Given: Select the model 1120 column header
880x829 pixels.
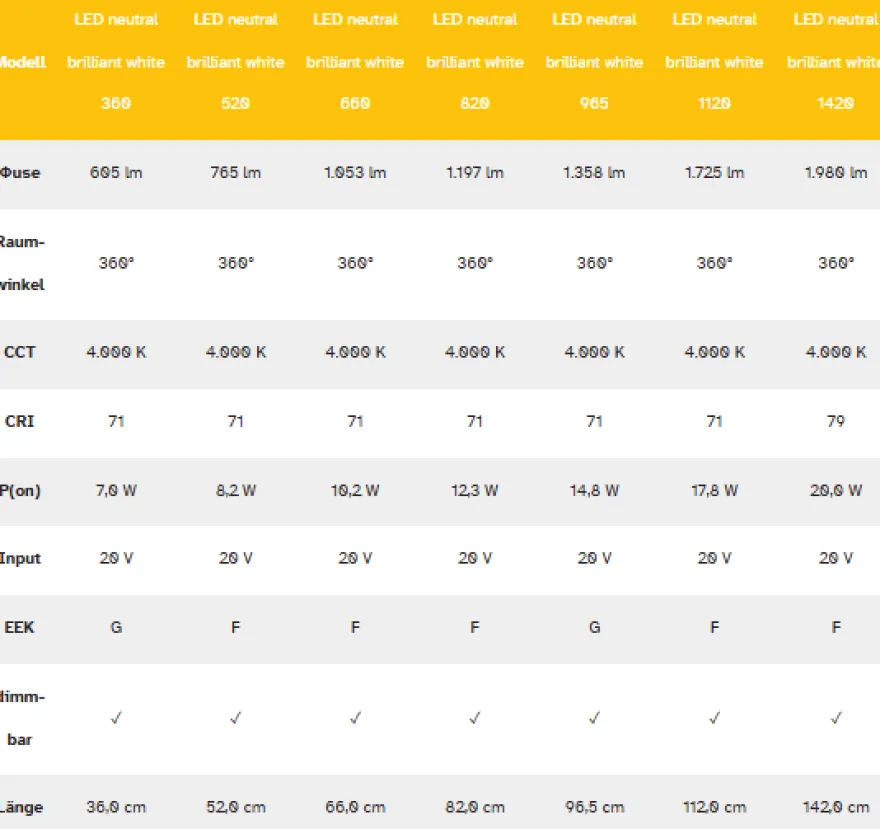Looking at the screenshot, I should tap(714, 62).
